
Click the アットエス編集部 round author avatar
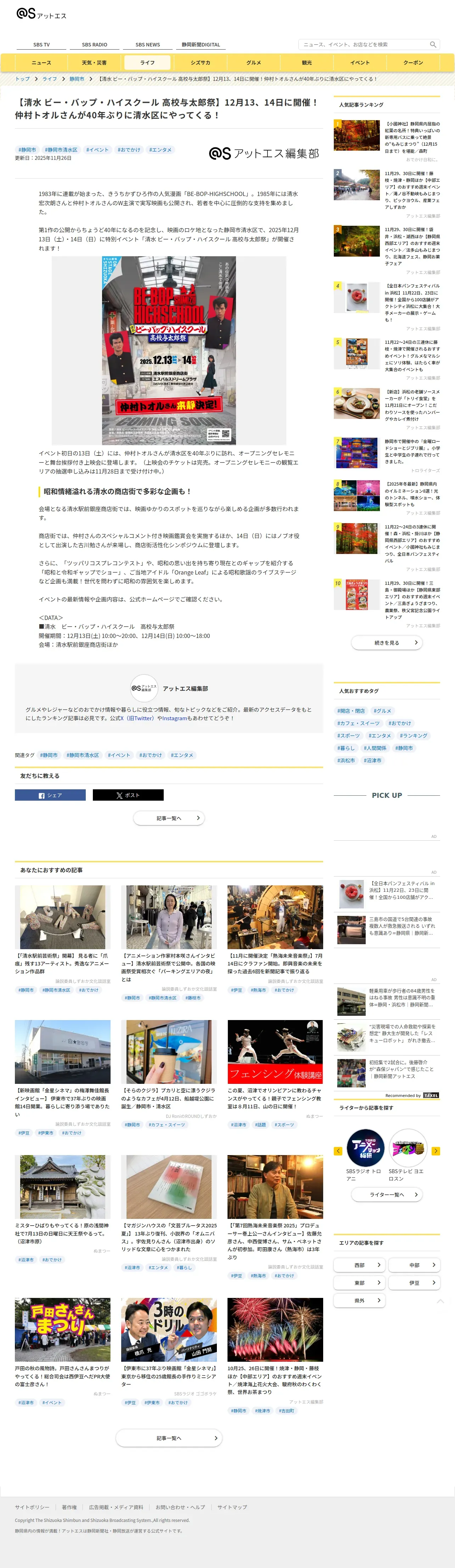(144, 688)
